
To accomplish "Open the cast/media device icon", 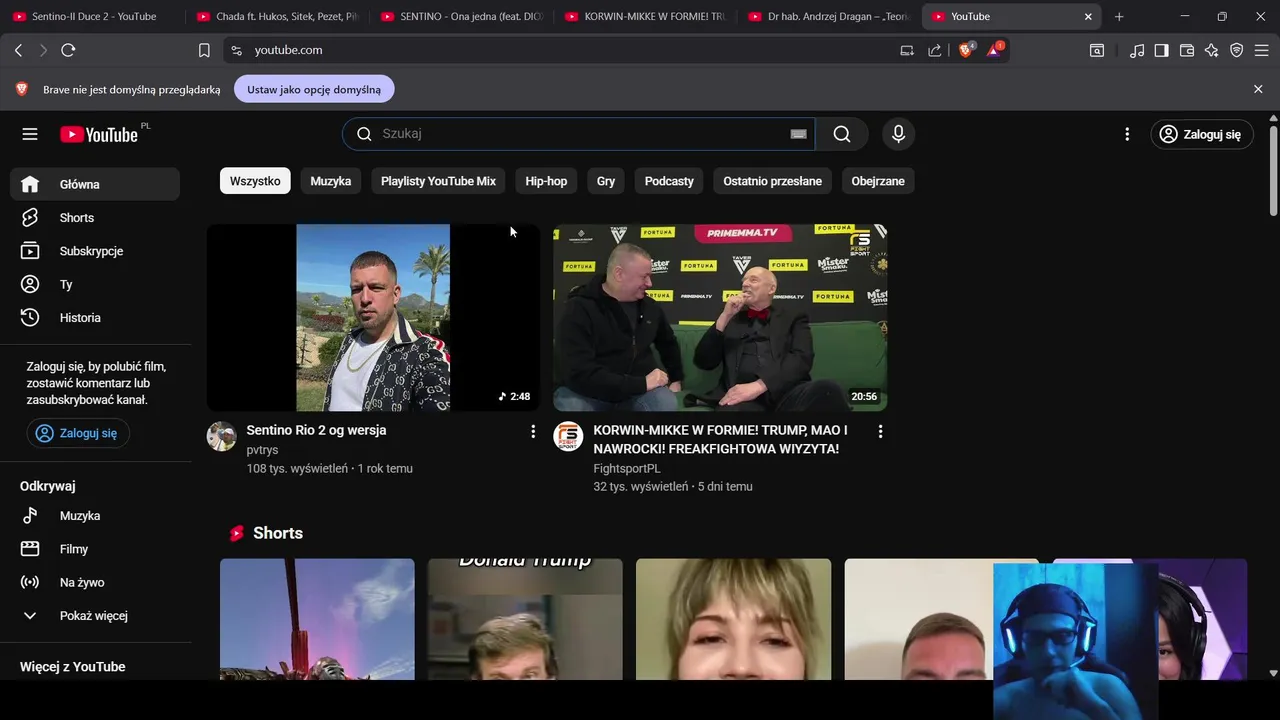I will click(x=907, y=50).
